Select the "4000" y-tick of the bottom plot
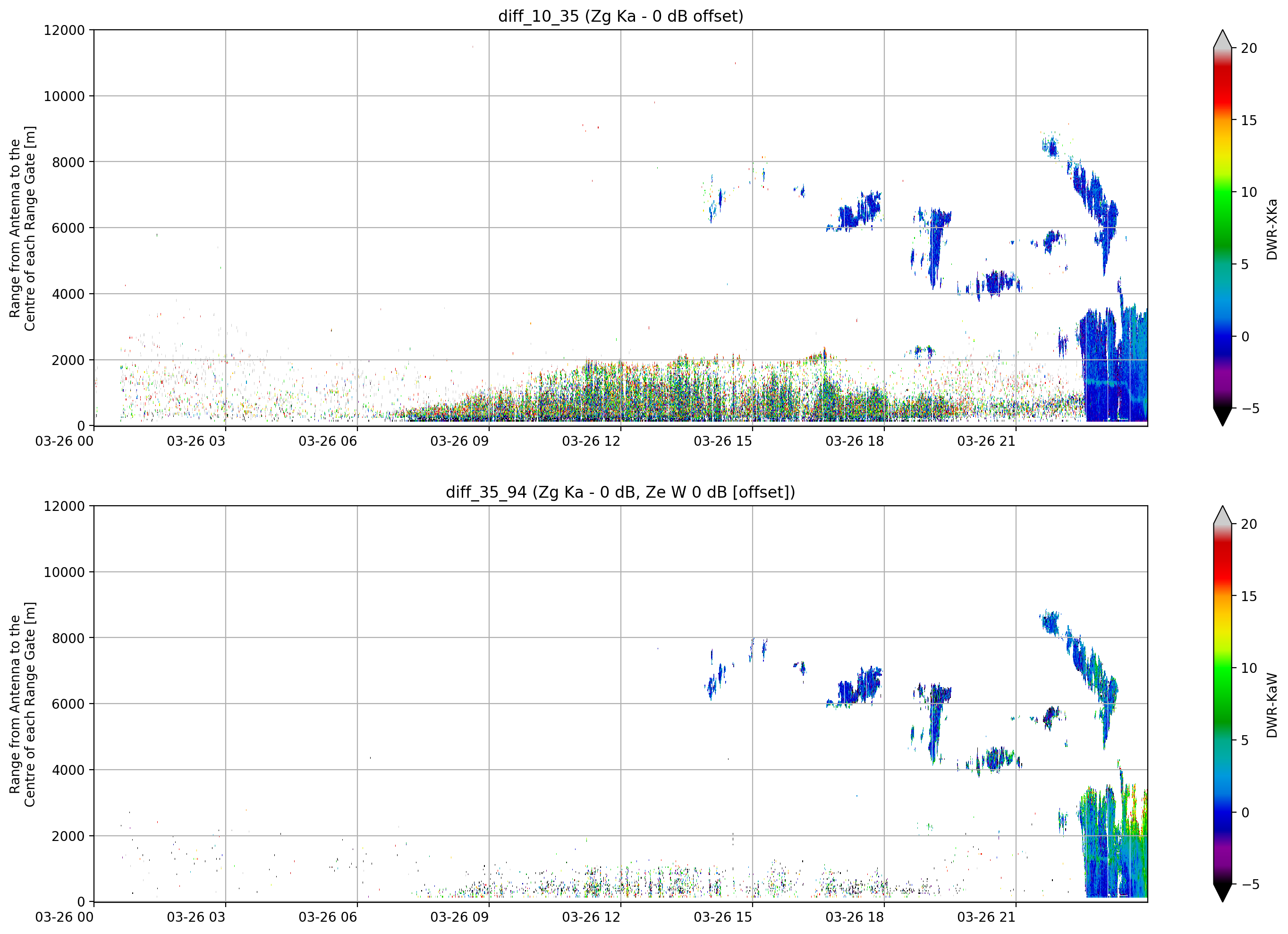Screen dimensions: 1288x934 coord(68,770)
